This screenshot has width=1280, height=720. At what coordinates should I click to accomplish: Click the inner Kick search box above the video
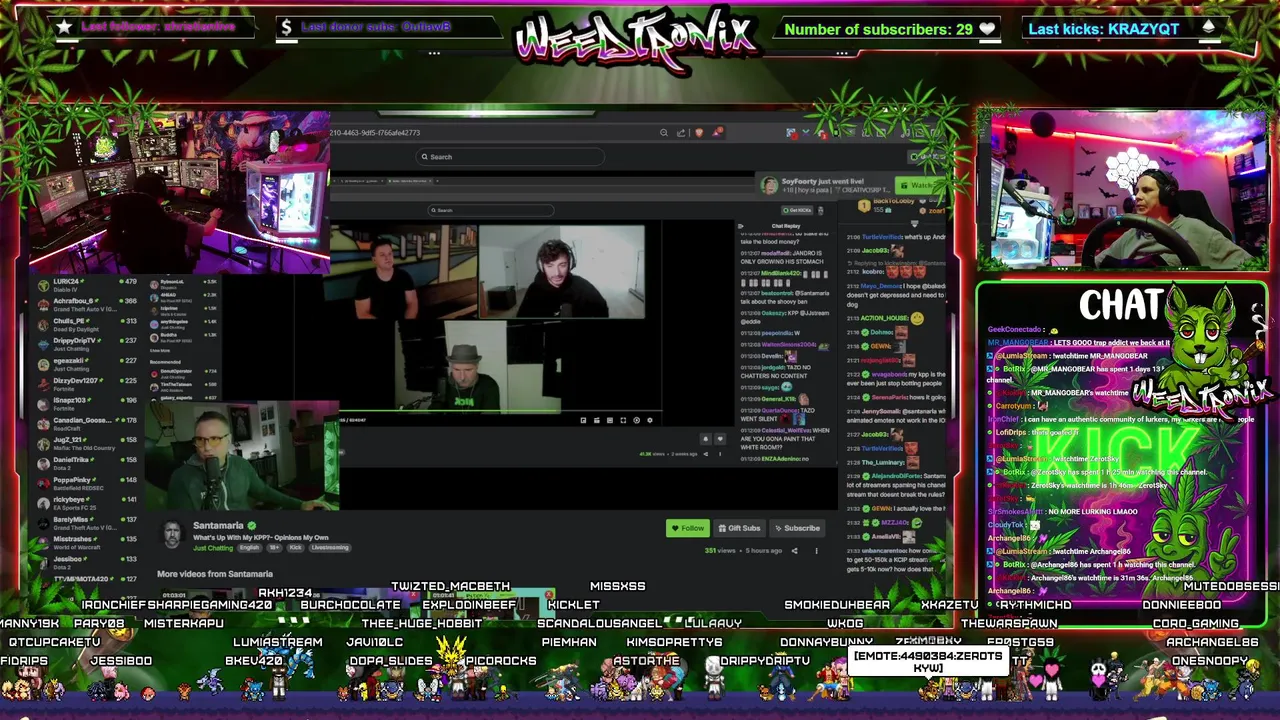(490, 210)
